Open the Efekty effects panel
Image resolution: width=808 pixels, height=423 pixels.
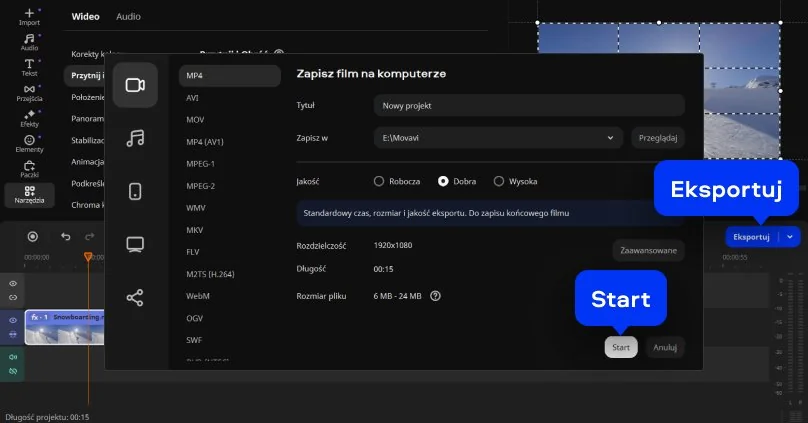click(x=29, y=118)
